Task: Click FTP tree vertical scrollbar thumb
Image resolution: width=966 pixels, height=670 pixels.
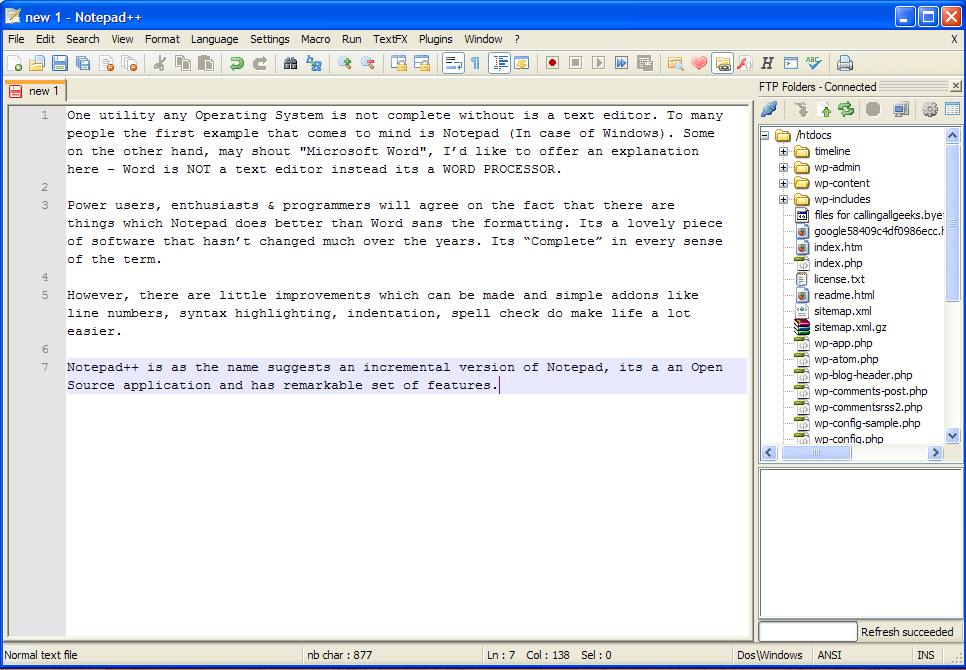Action: pyautogui.click(x=952, y=223)
